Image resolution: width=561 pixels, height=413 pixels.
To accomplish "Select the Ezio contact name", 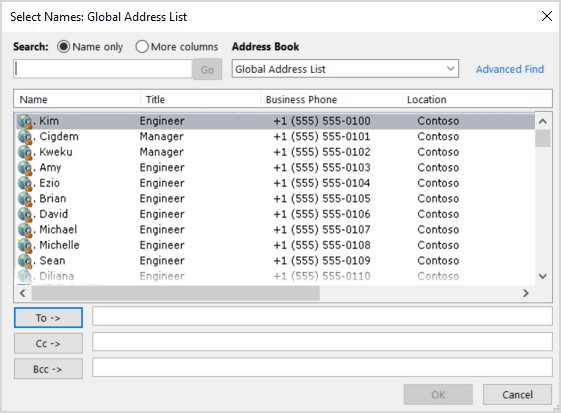I will coord(49,183).
